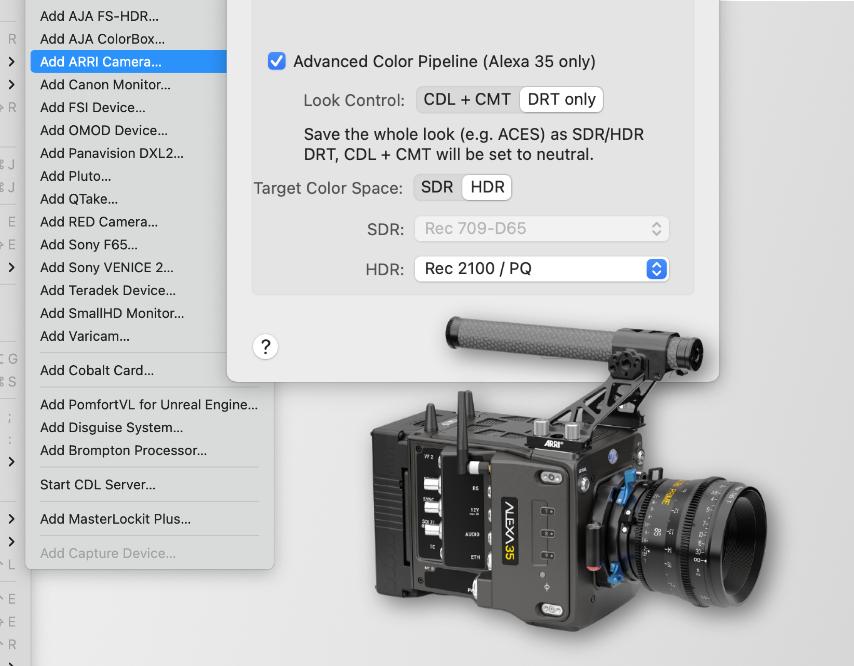Image resolution: width=854 pixels, height=666 pixels.
Task: Click the highlighted Add ARRI Camera entry
Action: [129, 62]
